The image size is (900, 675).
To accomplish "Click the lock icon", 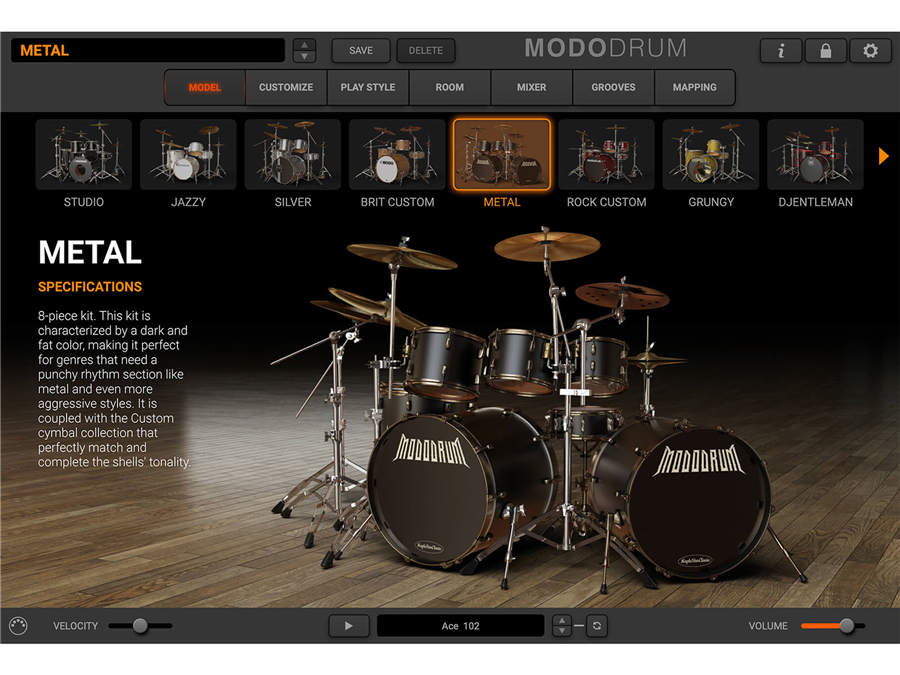I will tap(825, 51).
